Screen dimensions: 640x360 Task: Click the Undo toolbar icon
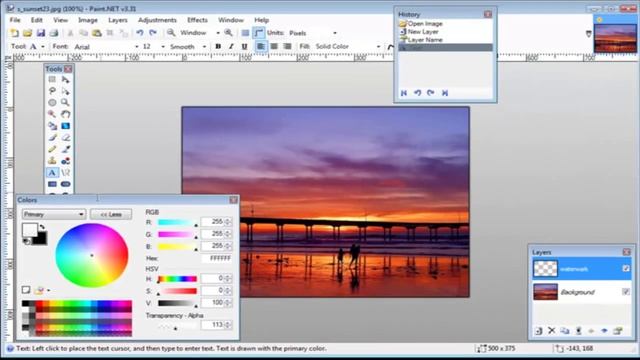140,33
